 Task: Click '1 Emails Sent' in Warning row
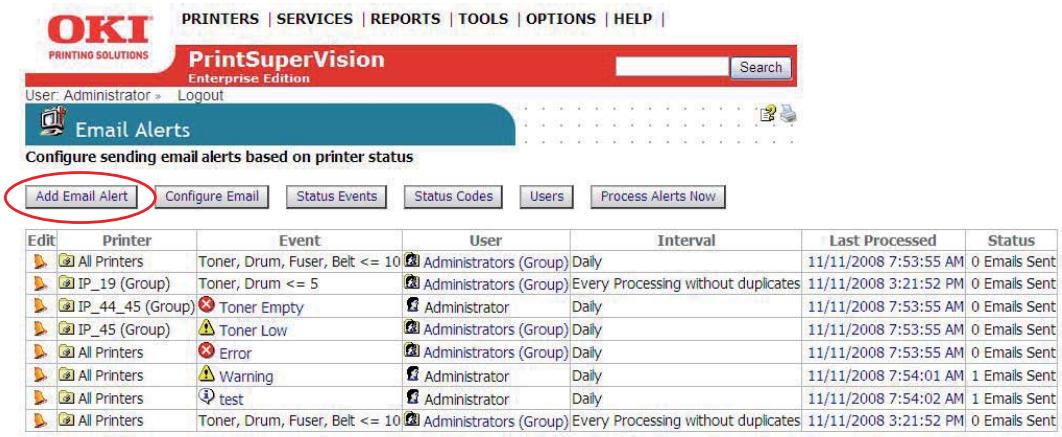[1013, 376]
